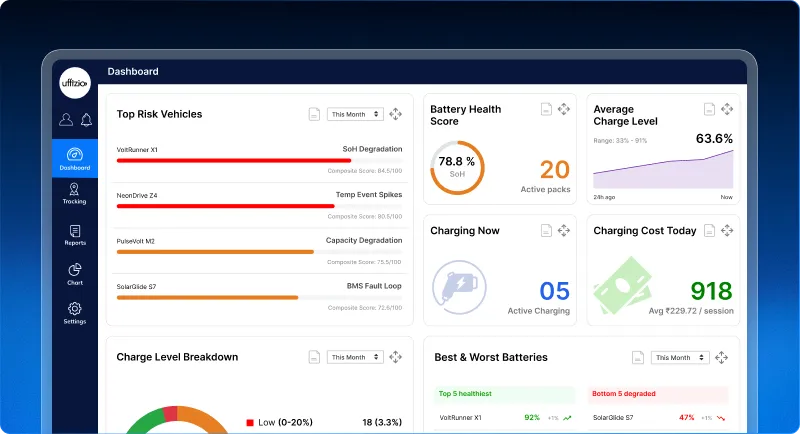Export Top Risk Vehicles report icon
800x434 pixels.
pyautogui.click(x=314, y=114)
